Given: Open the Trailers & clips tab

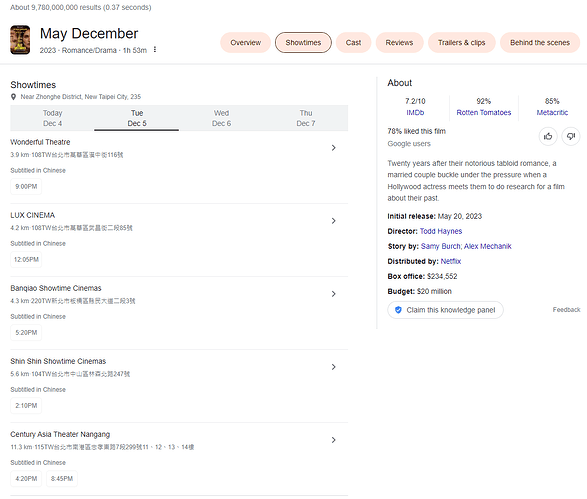Looking at the screenshot, I should click(x=462, y=43).
